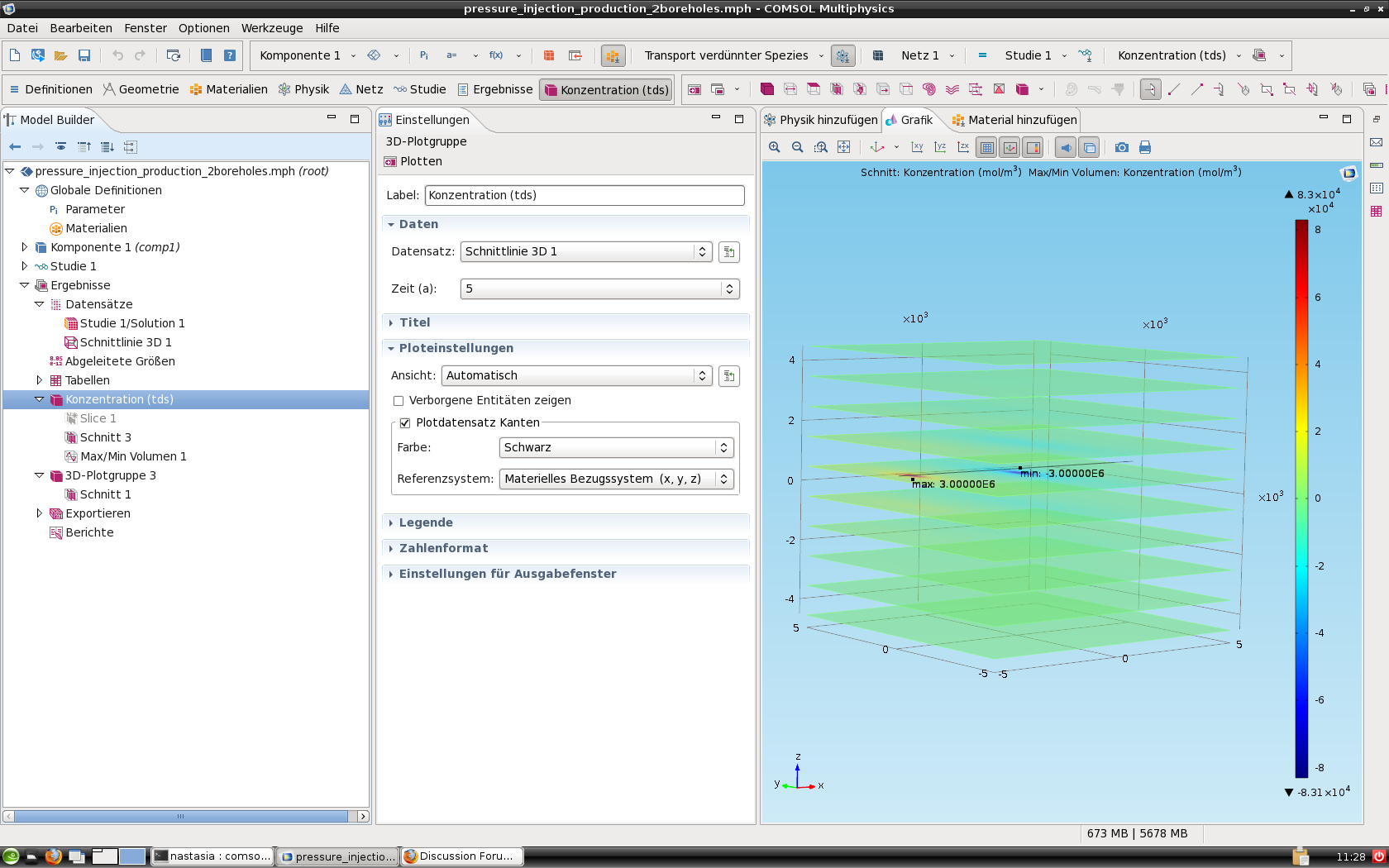Screen dimensions: 1389x868
Task: Expand Komponente 1 tree node
Action: click(25, 247)
